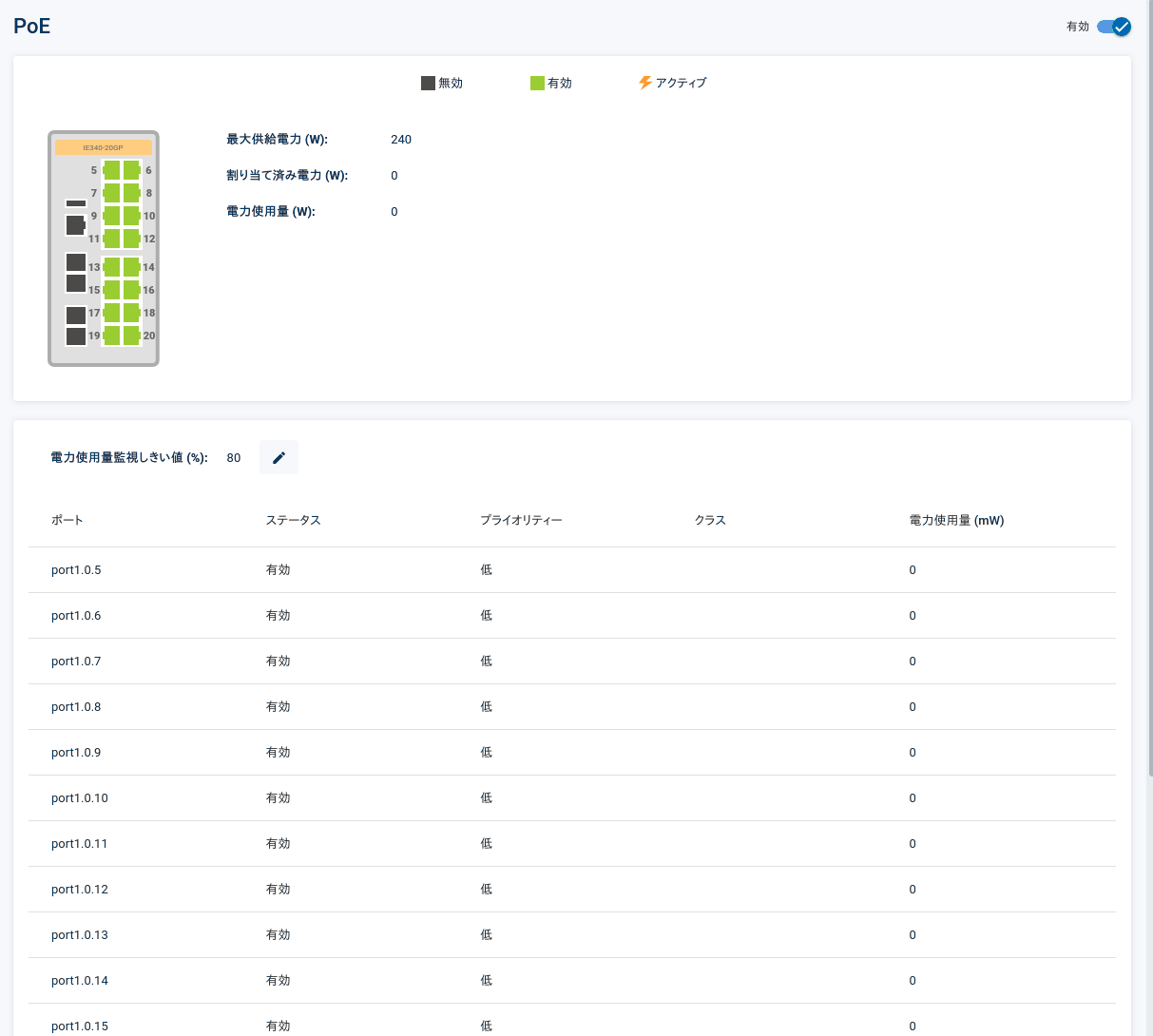Click the ステータス column header
This screenshot has width=1153, height=1036.
click(x=293, y=520)
